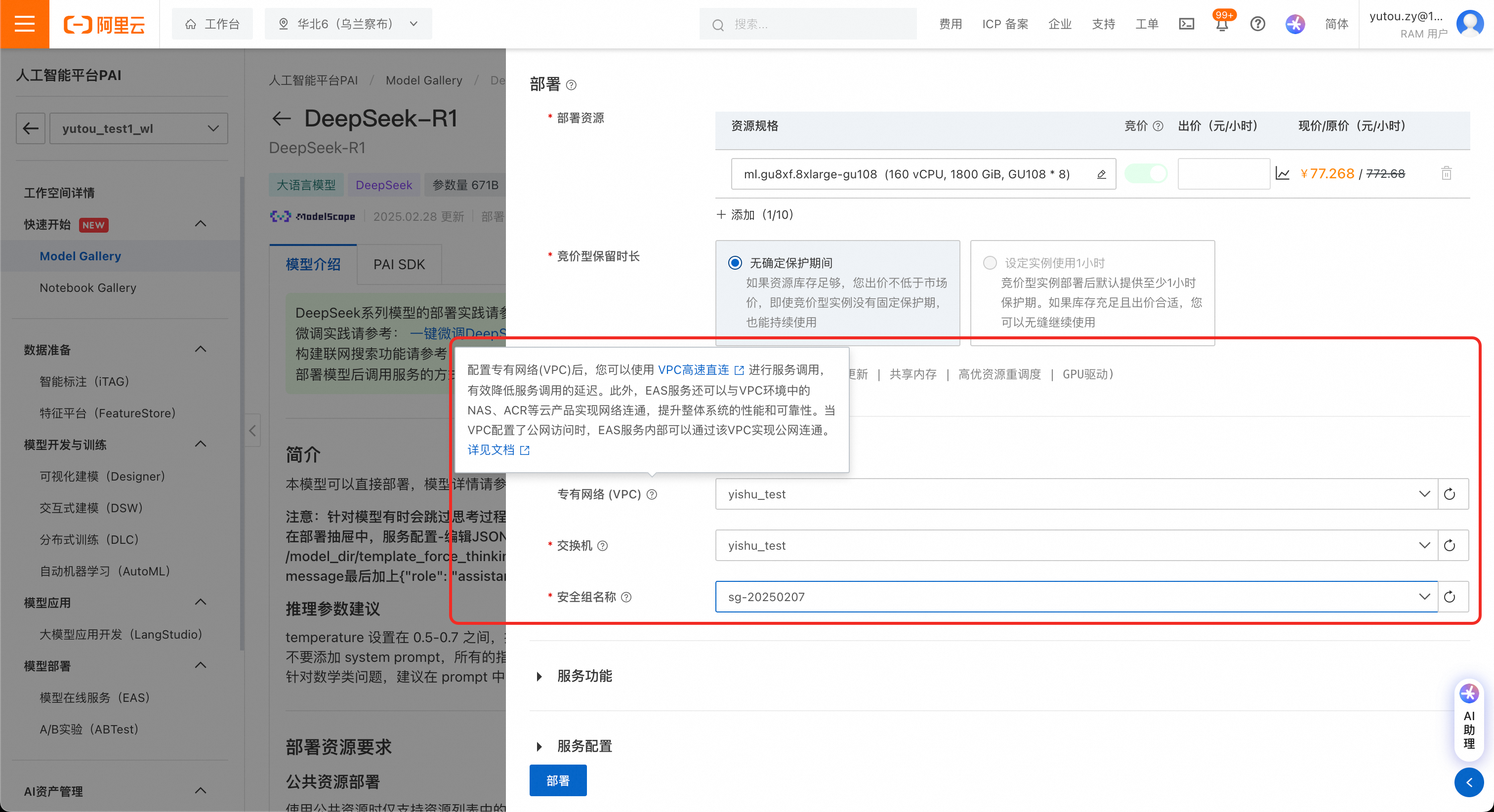Select 无确定保护期间 radio option
The image size is (1494, 812).
[735, 263]
